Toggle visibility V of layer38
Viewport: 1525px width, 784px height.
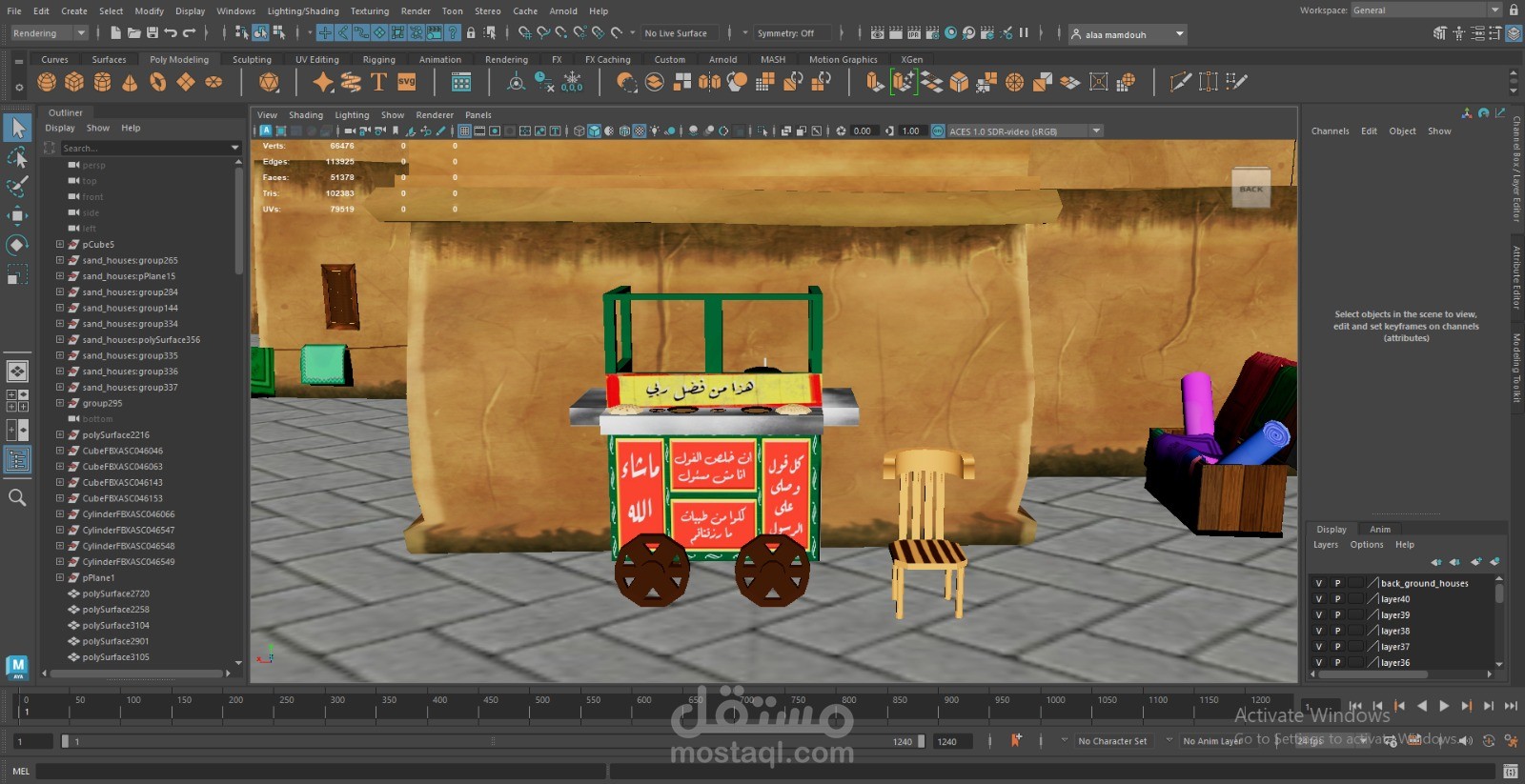click(x=1319, y=631)
